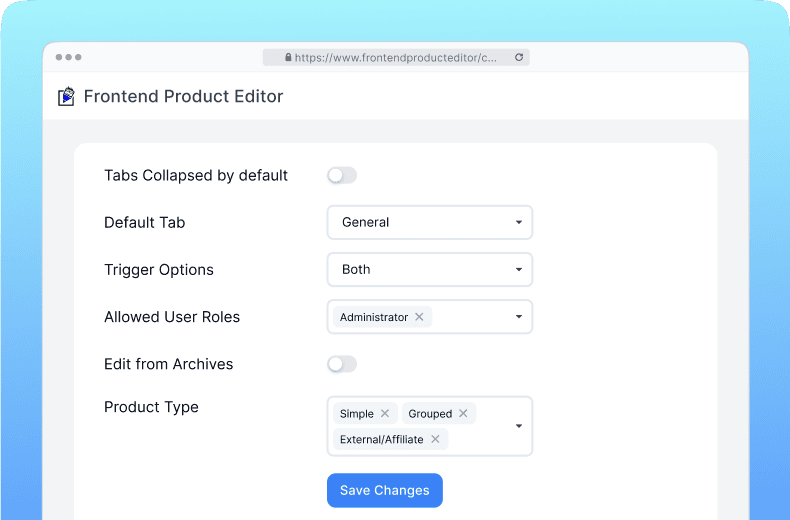Enable Tabs Collapsed by default toggle
This screenshot has width=790, height=520.
click(x=341, y=176)
